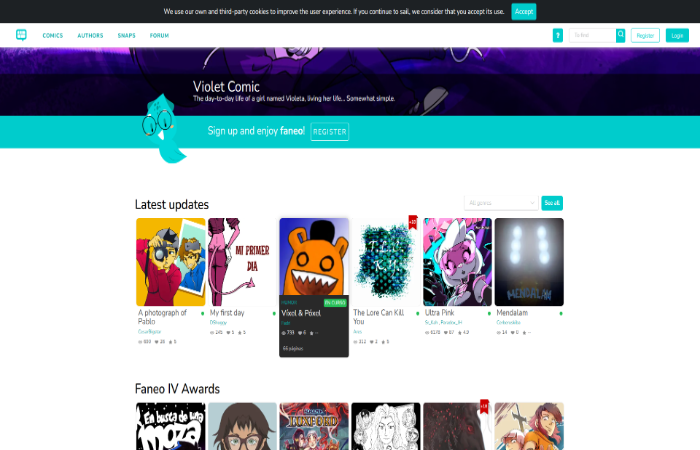Open the Forum link

[x=159, y=35]
